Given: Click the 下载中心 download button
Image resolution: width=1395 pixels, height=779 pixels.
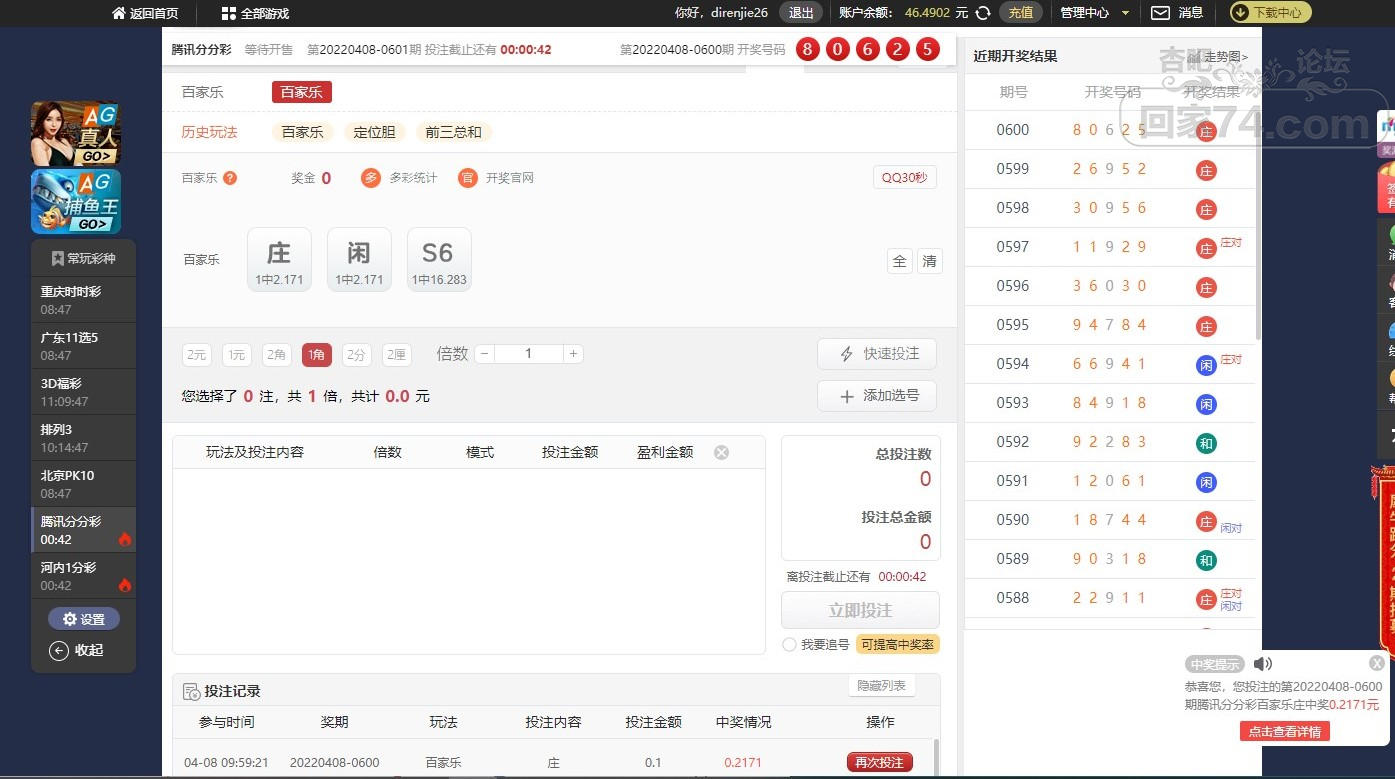Looking at the screenshot, I should click(1270, 13).
